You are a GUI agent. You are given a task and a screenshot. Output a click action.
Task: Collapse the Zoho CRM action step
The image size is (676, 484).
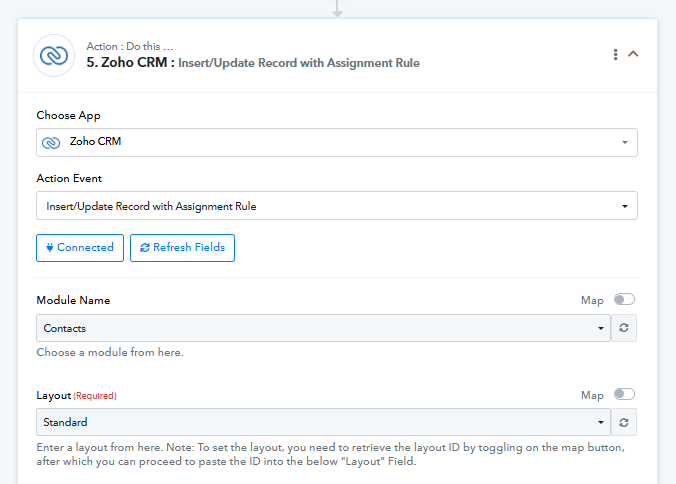click(x=633, y=55)
